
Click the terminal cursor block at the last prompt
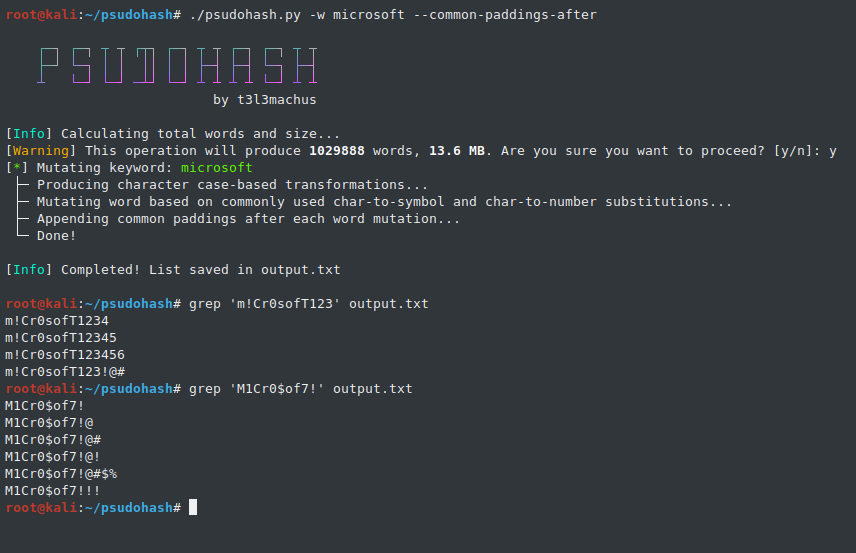(193, 507)
